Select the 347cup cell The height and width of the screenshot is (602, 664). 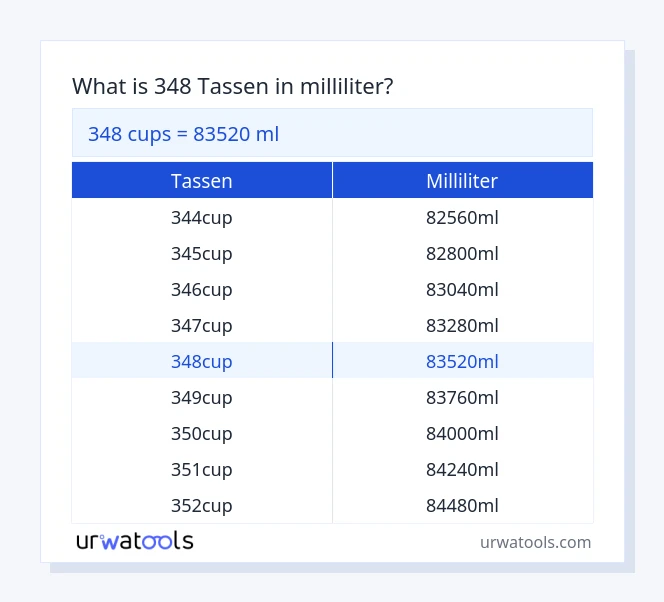[202, 325]
